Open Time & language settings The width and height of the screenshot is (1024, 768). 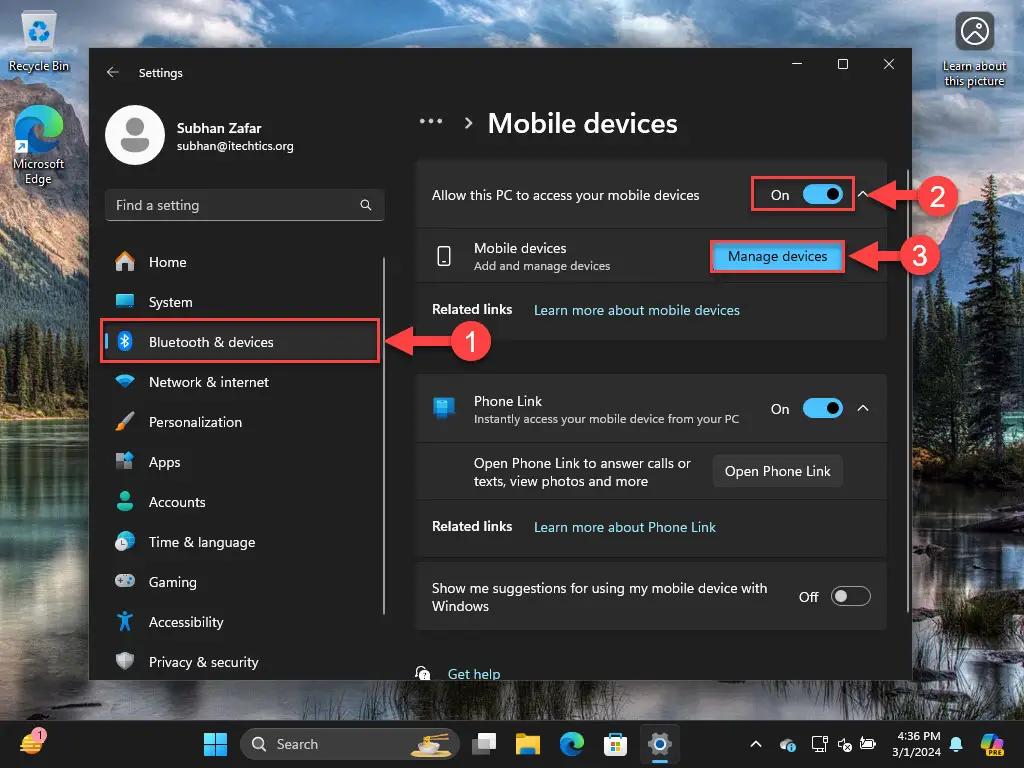pos(242,541)
